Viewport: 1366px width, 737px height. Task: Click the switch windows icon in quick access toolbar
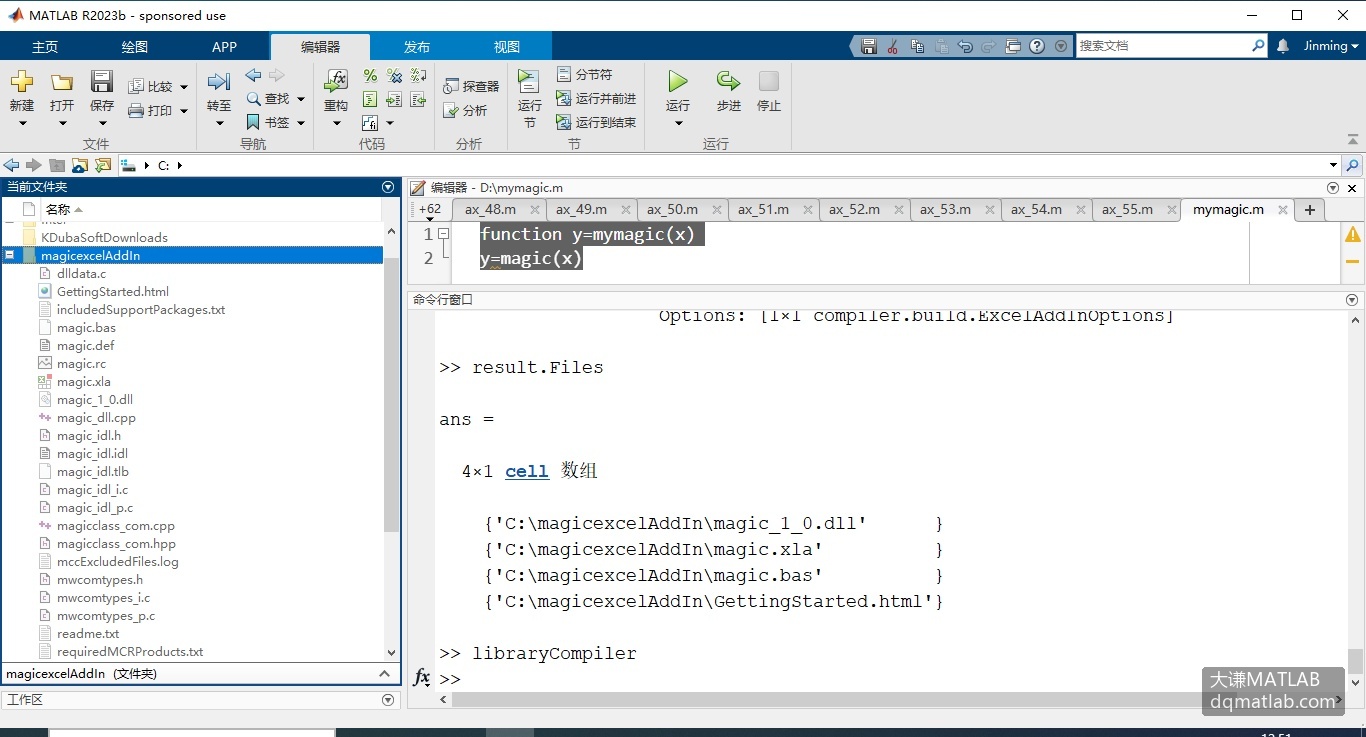[1013, 46]
